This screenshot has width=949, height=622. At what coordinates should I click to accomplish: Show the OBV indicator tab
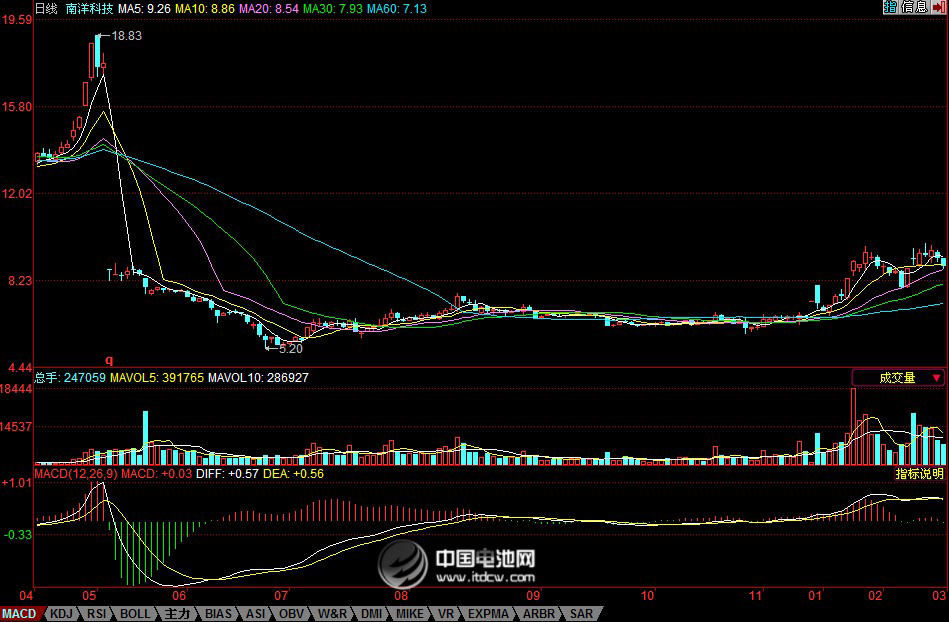click(291, 613)
